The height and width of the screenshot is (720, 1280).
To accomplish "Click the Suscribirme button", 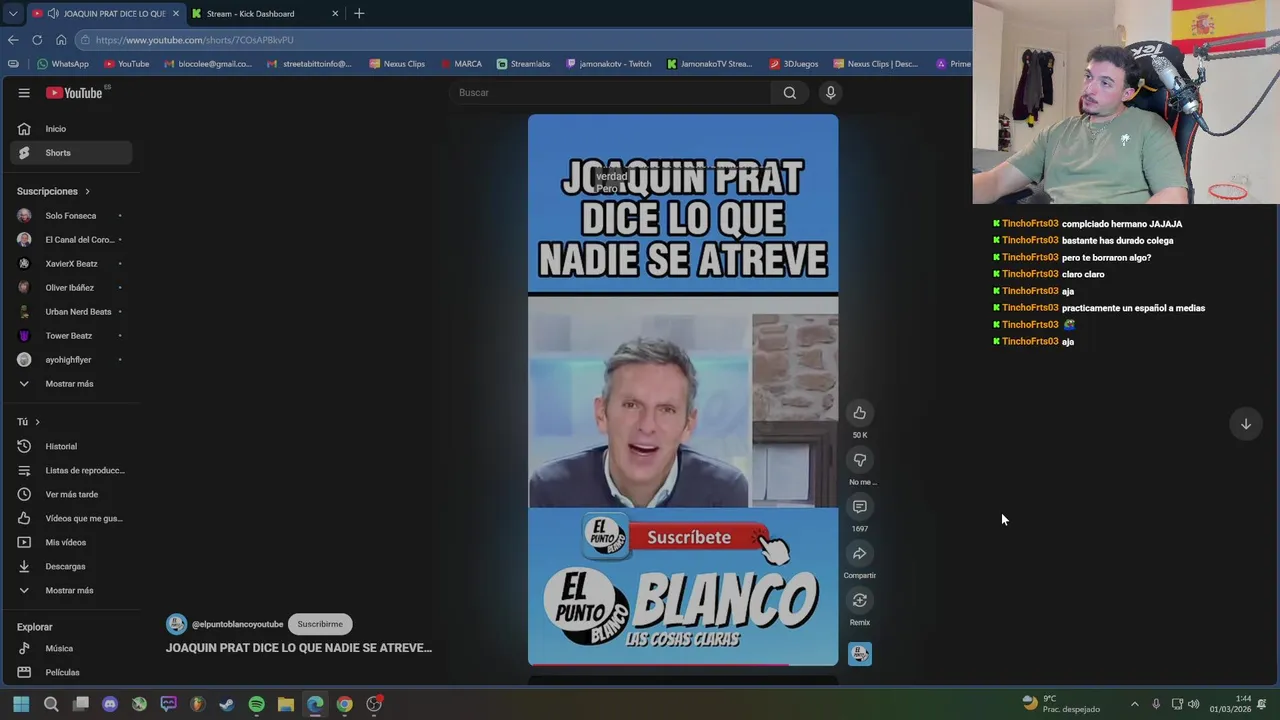I will 320,624.
